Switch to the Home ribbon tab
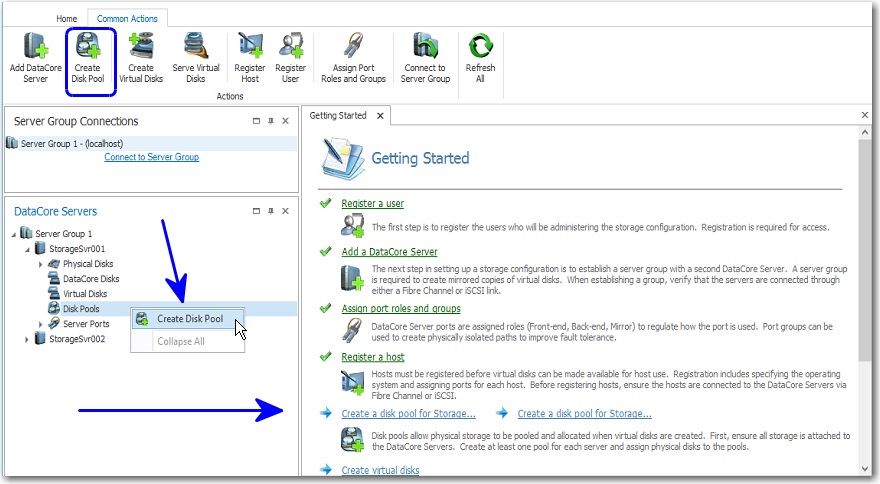The width and height of the screenshot is (880, 484). tap(66, 18)
